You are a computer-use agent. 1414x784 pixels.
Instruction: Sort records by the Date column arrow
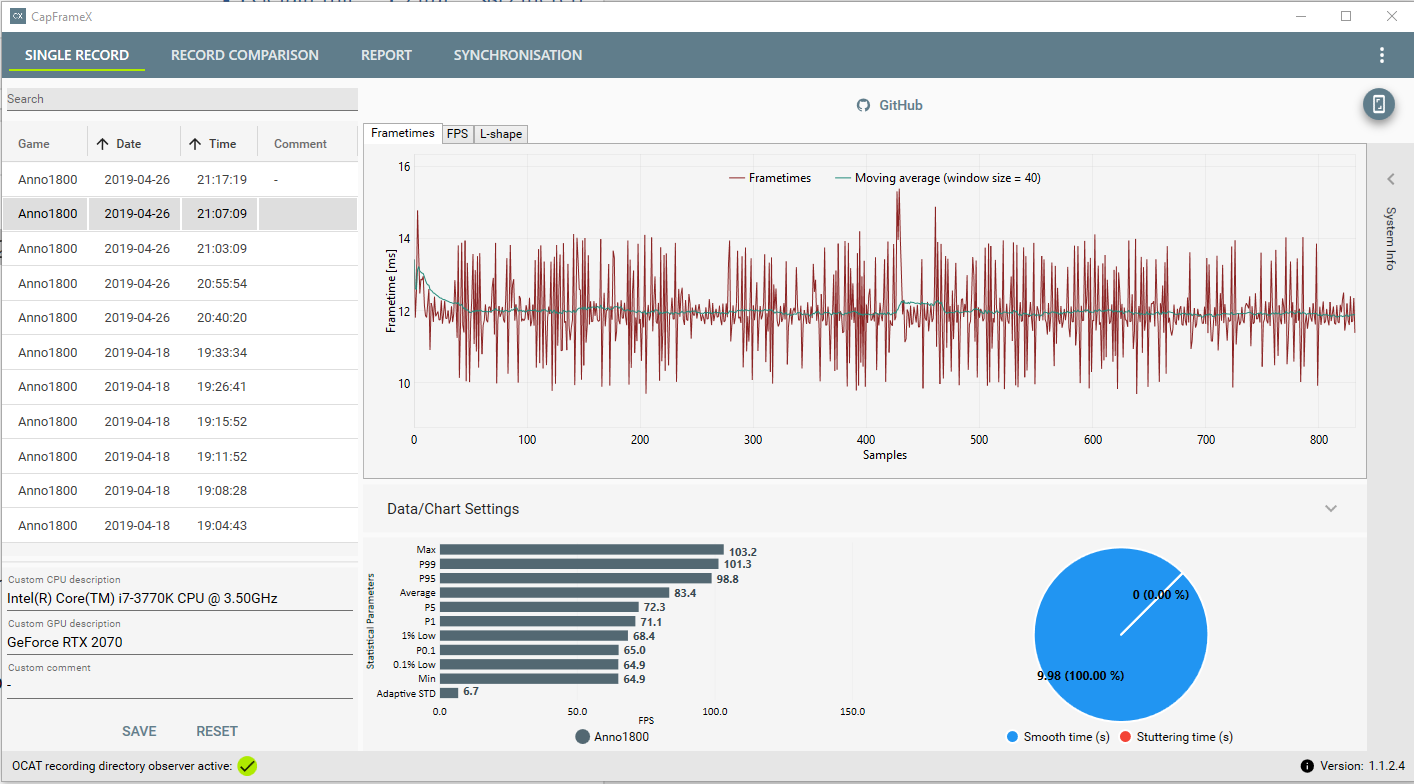coord(102,144)
